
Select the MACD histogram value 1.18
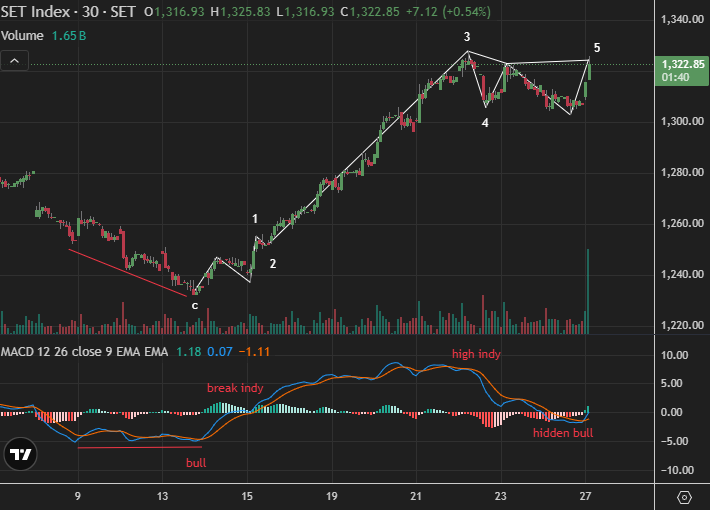189,352
